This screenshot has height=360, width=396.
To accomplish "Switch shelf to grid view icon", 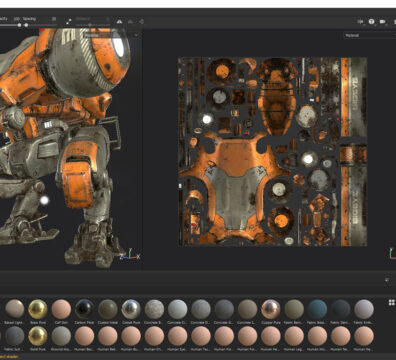I will pos(392,302).
